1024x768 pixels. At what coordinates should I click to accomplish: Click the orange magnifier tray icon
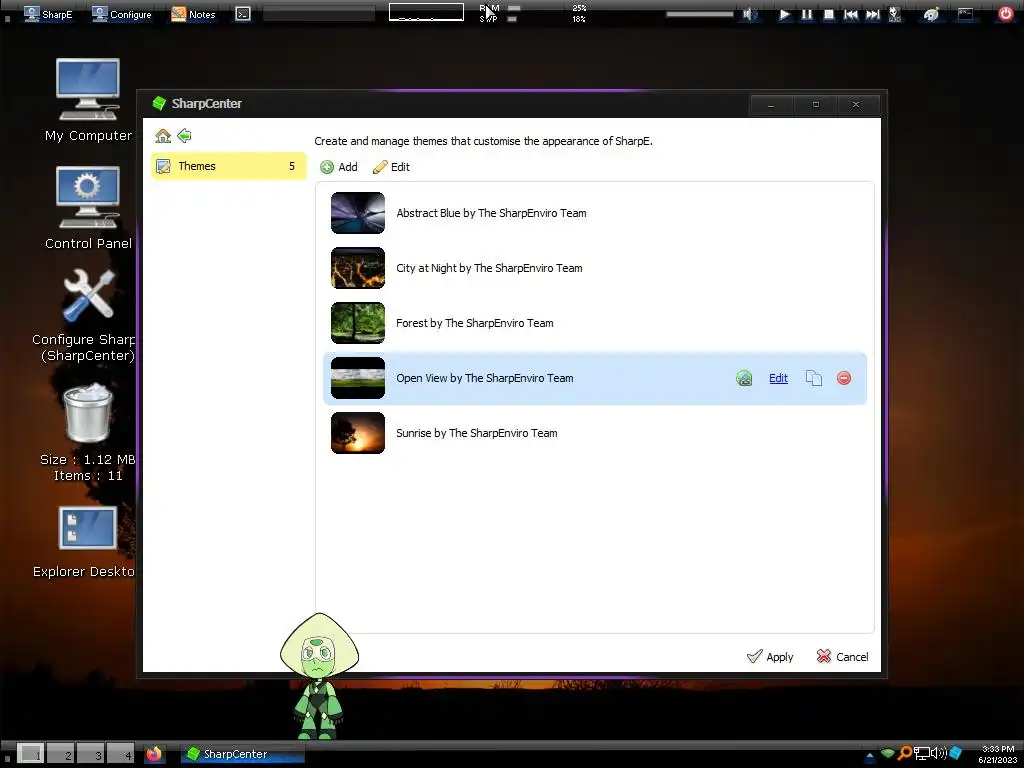[x=904, y=754]
